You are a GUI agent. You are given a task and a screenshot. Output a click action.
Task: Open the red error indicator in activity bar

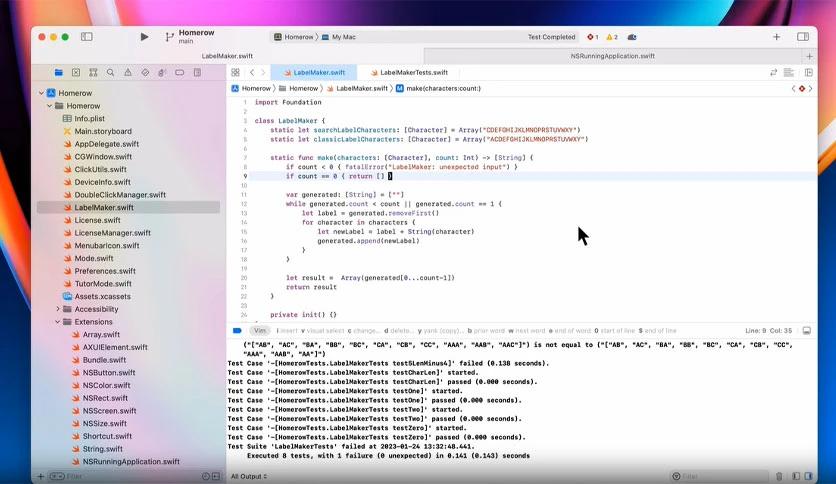pyautogui.click(x=592, y=37)
